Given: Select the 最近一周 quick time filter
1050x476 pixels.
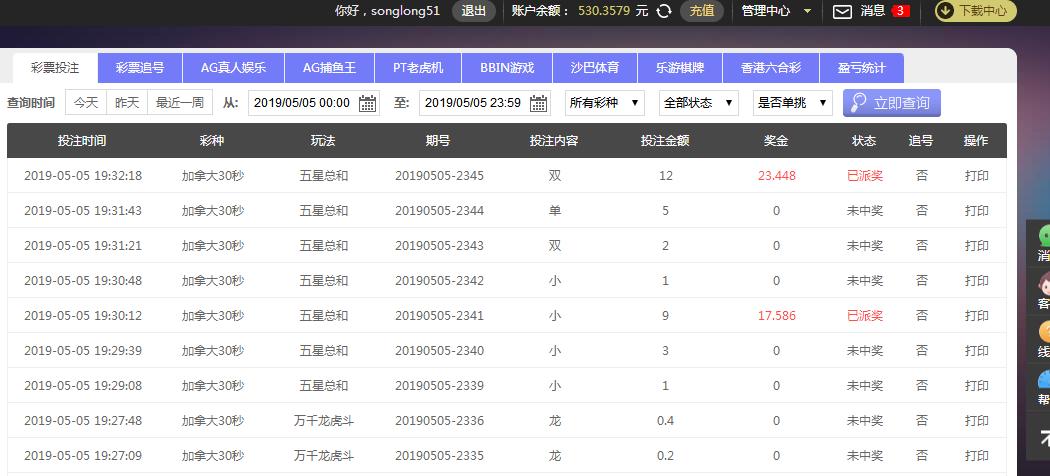Looking at the screenshot, I should tap(180, 103).
